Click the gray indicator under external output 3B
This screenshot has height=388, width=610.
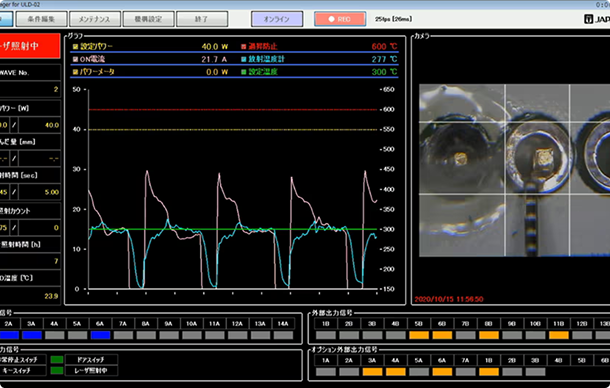point(372,335)
